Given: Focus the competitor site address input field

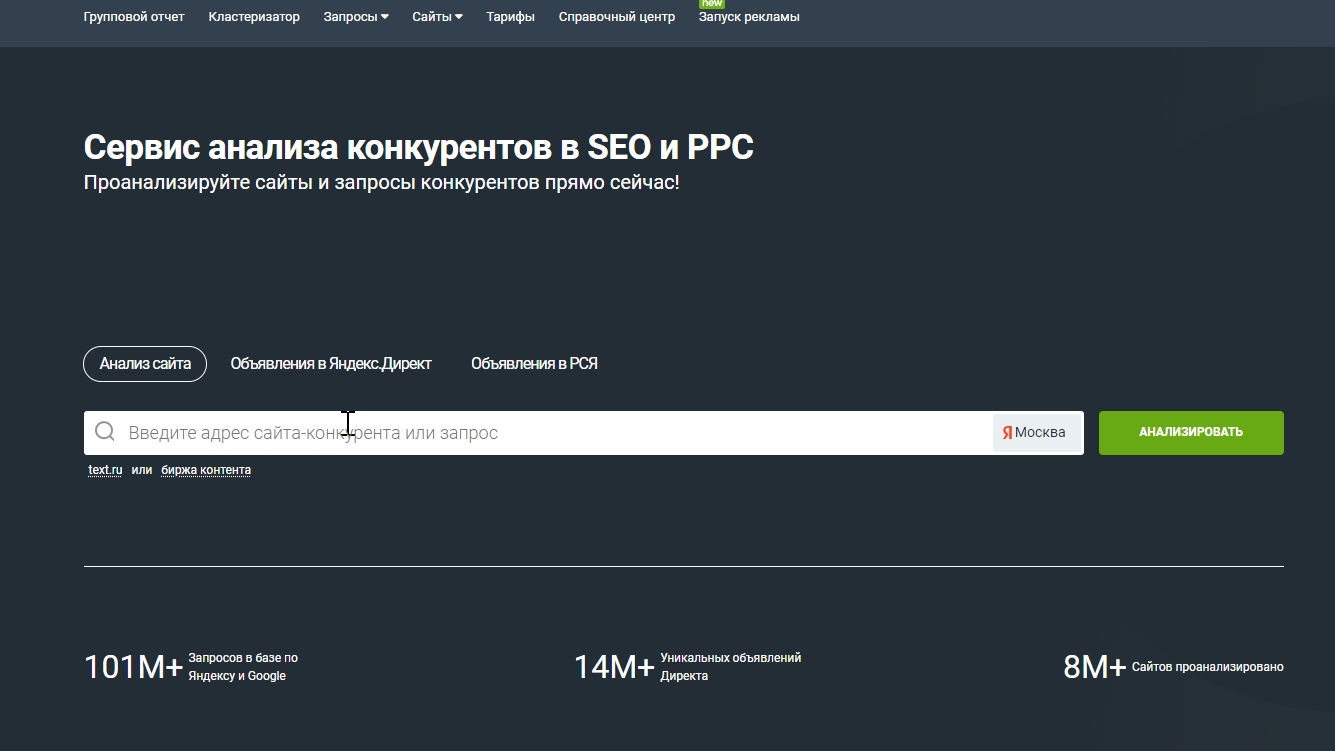Looking at the screenshot, I should 550,433.
